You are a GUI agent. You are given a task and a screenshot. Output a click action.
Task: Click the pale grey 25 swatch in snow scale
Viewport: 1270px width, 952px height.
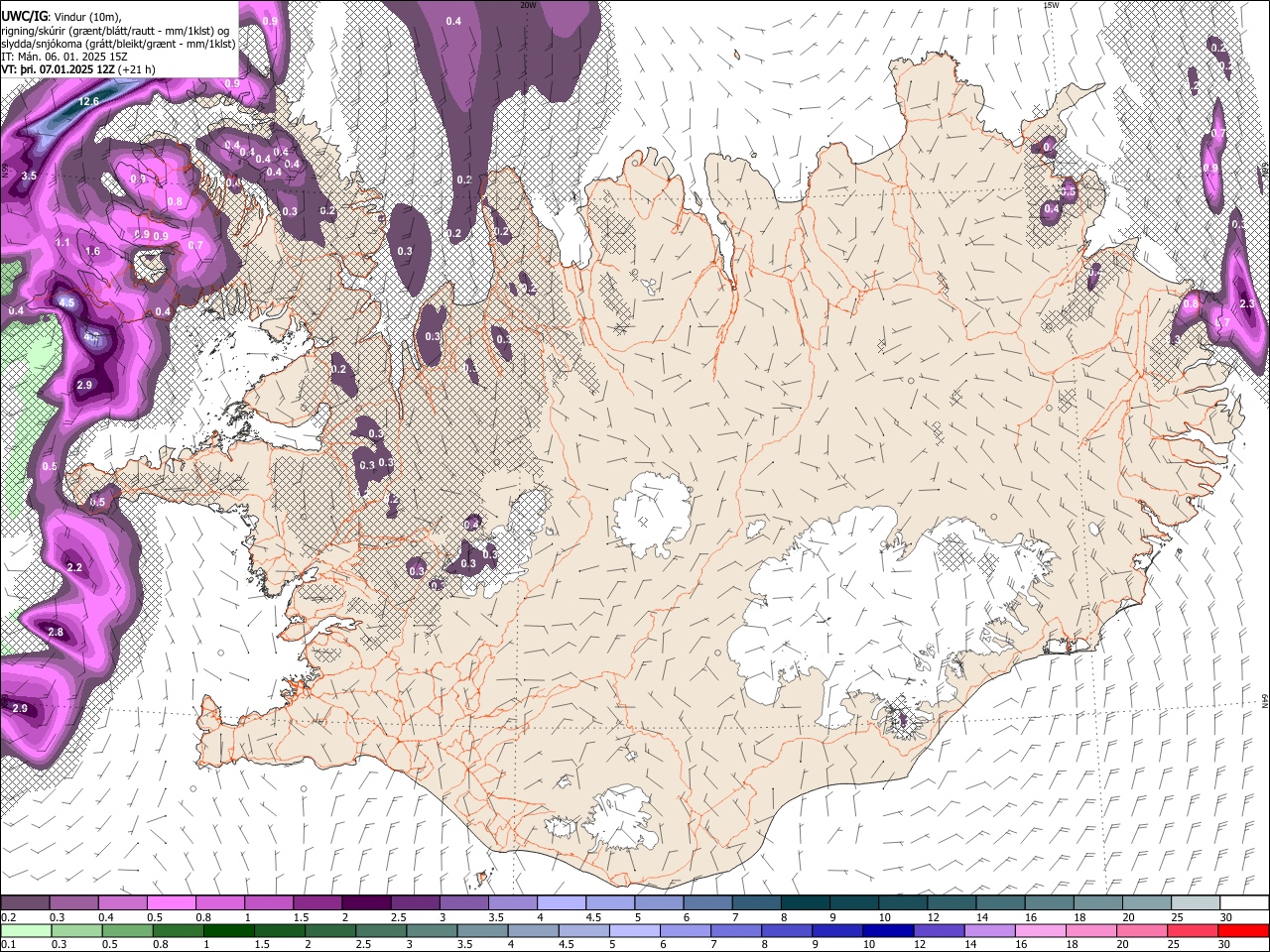[1195, 903]
